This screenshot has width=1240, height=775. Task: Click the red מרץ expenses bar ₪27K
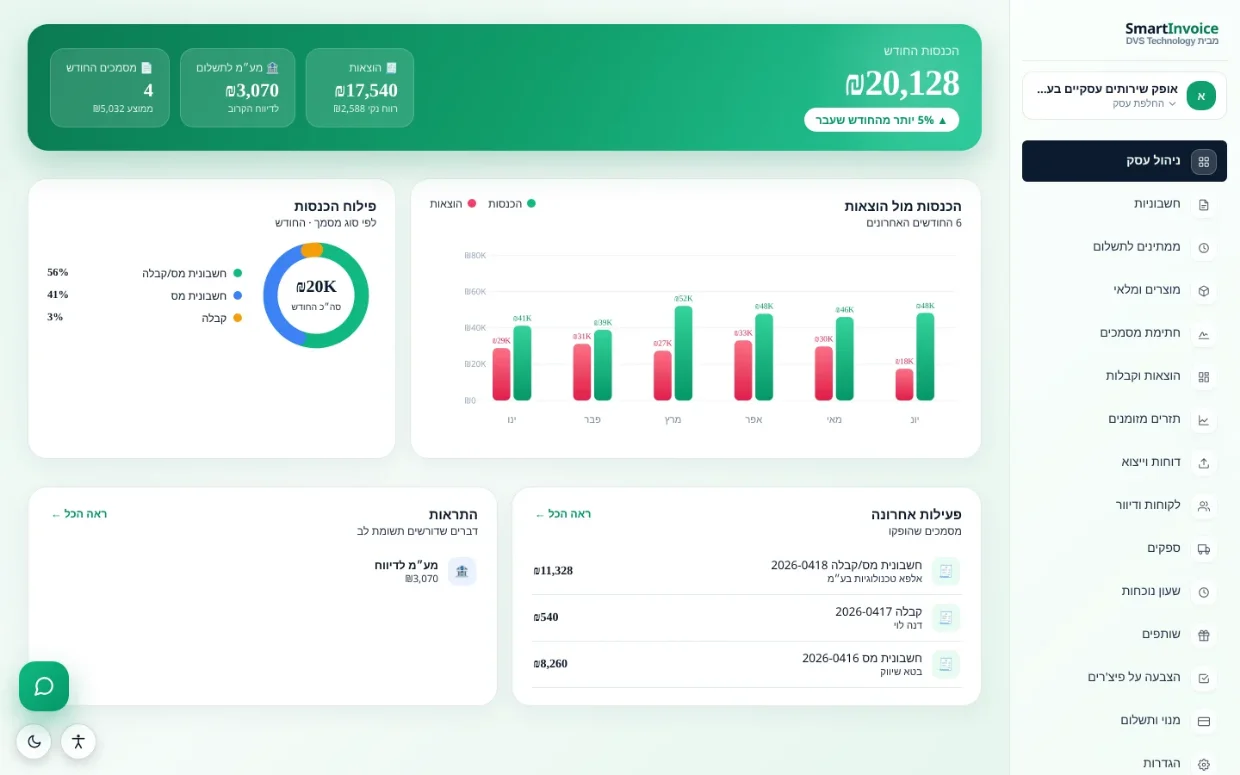point(663,376)
